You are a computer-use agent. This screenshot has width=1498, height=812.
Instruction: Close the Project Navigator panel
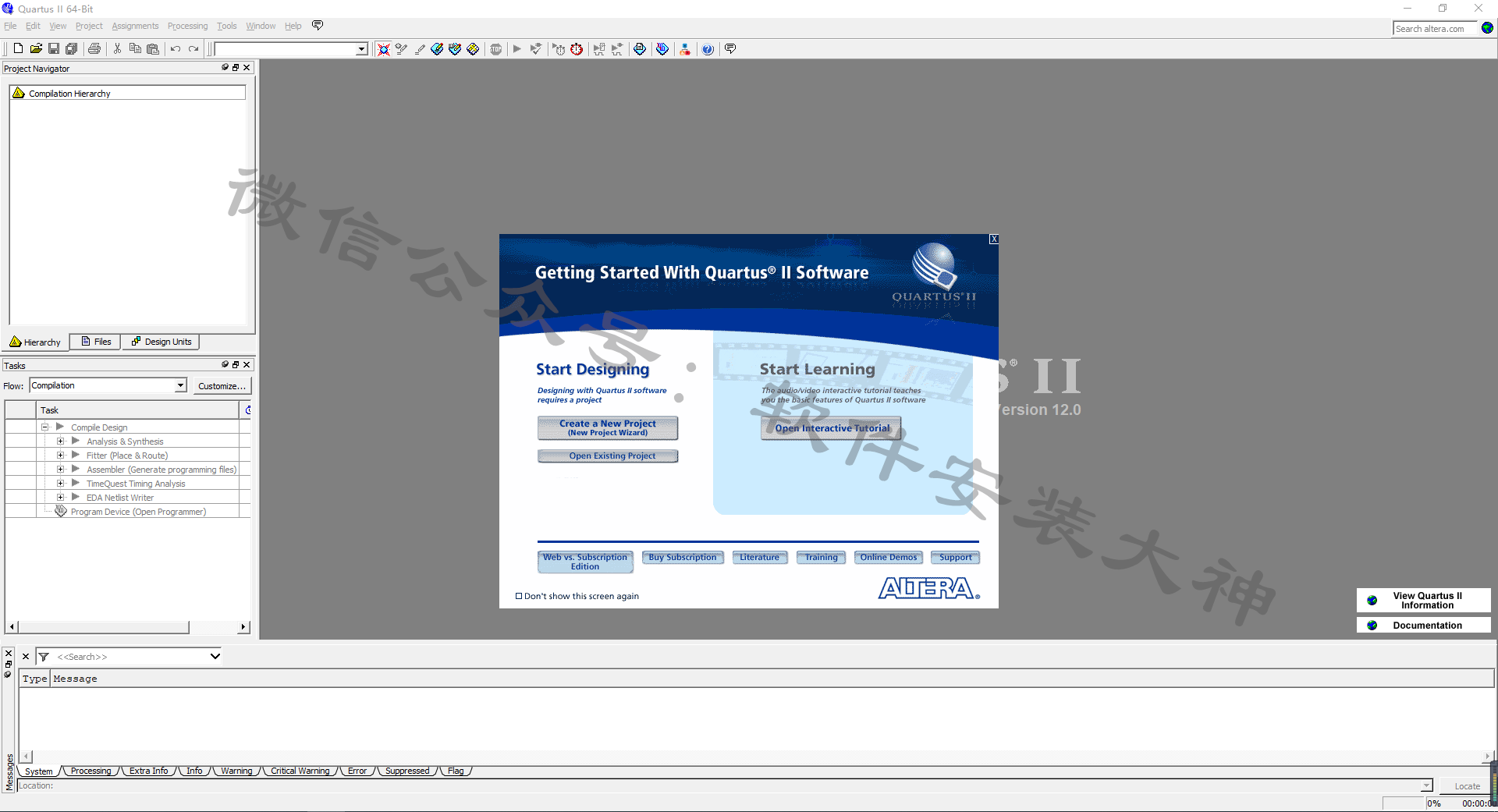point(247,68)
